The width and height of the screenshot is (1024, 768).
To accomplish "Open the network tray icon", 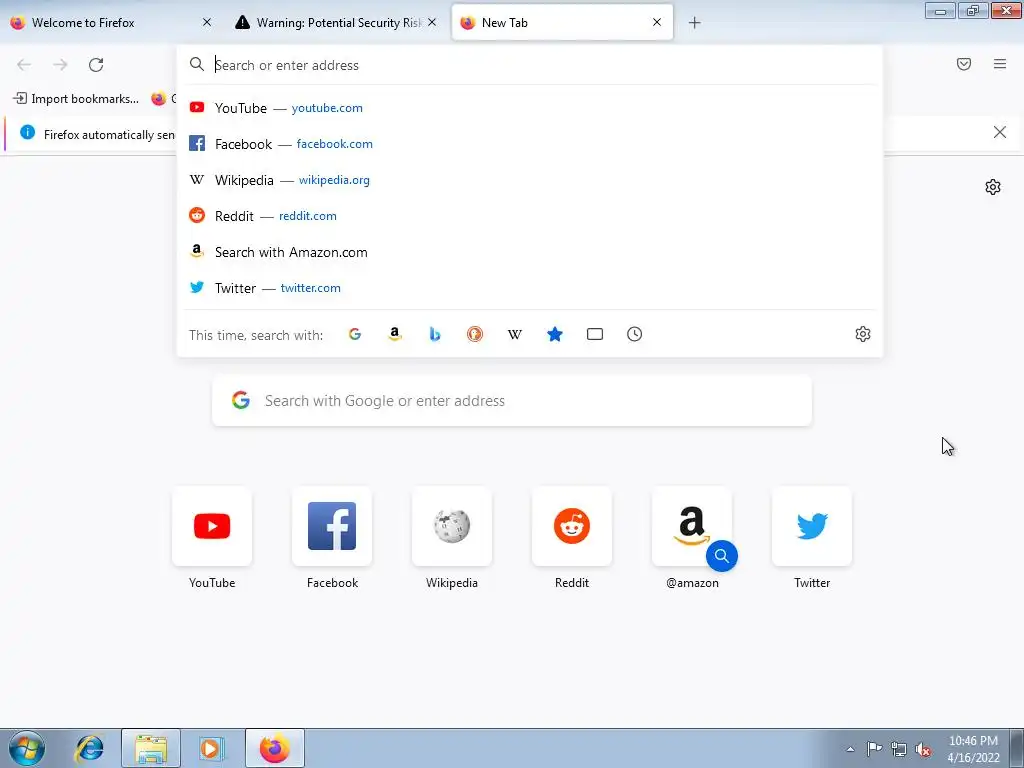I will click(x=899, y=749).
